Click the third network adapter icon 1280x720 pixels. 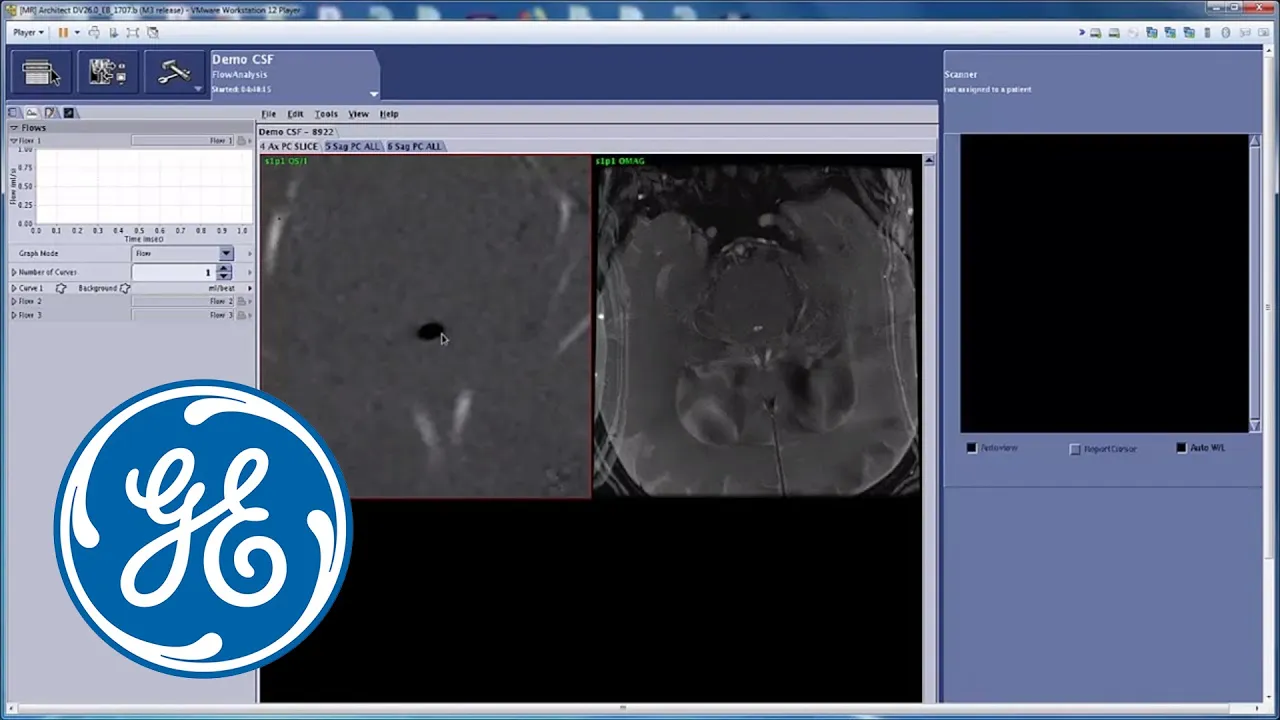tap(1189, 33)
